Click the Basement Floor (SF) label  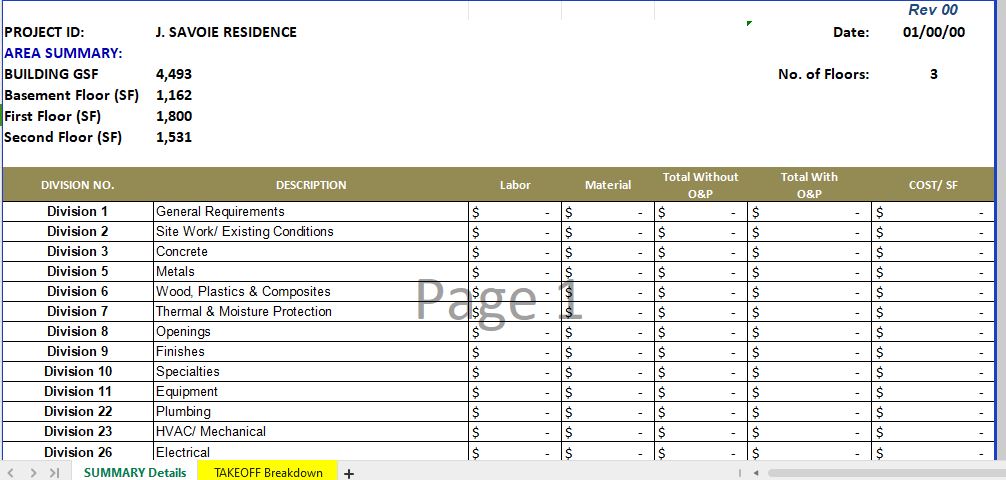tap(71, 96)
